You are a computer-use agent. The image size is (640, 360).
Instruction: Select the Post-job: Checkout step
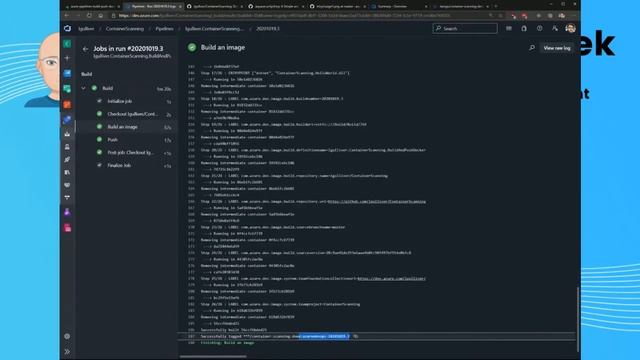pyautogui.click(x=127, y=153)
